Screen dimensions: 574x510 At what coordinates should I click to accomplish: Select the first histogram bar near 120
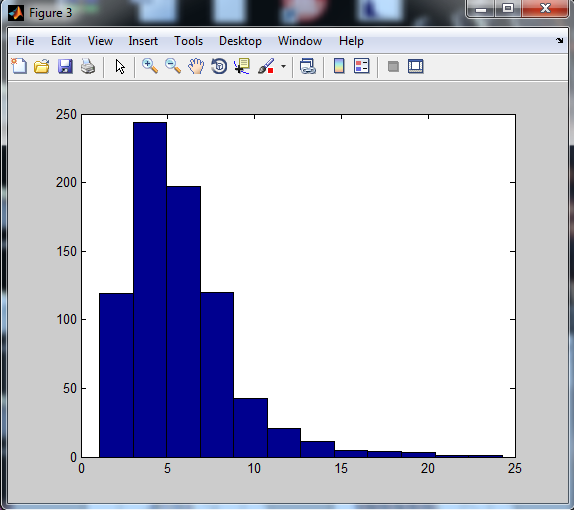click(116, 375)
